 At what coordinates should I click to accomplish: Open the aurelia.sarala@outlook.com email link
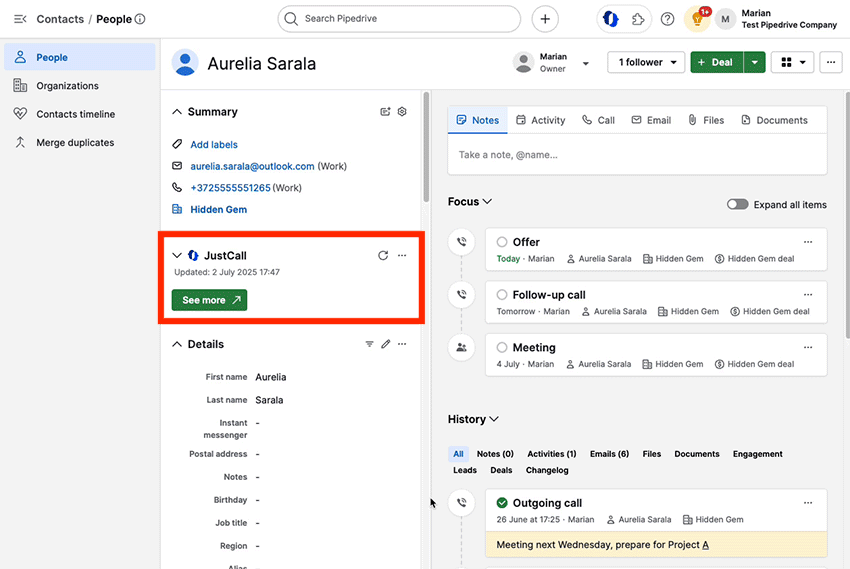click(252, 166)
